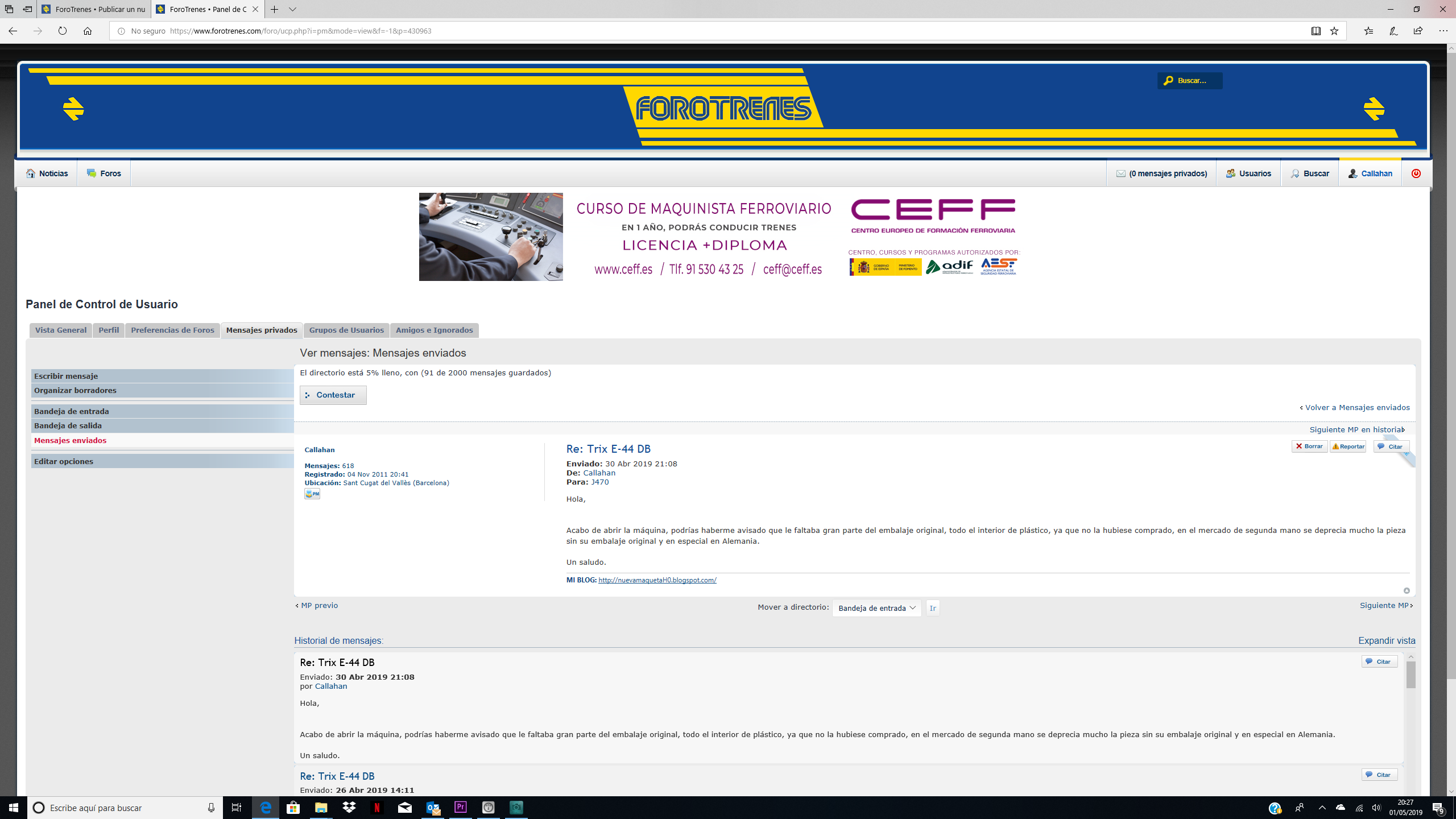Open (0 mensajes privados) inbox link
This screenshot has width=1456, height=819.
click(x=1161, y=173)
